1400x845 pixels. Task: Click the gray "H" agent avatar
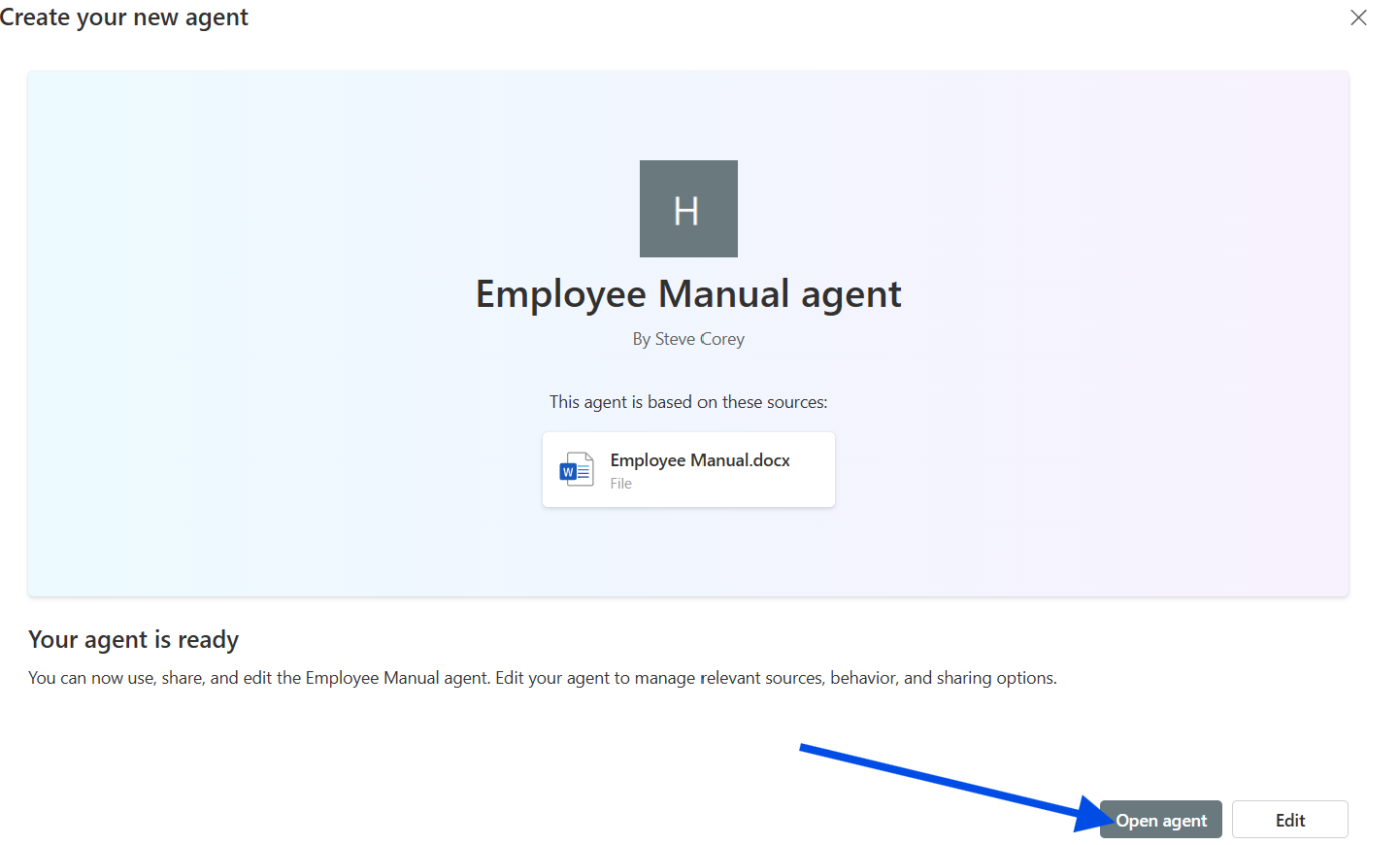coord(688,208)
